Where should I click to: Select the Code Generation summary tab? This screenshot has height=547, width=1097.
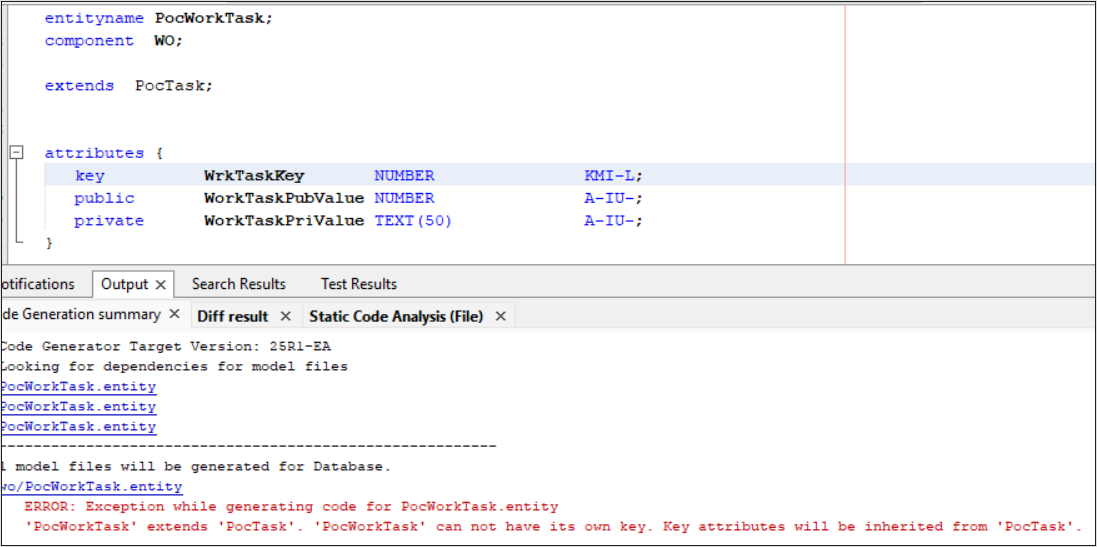80,315
